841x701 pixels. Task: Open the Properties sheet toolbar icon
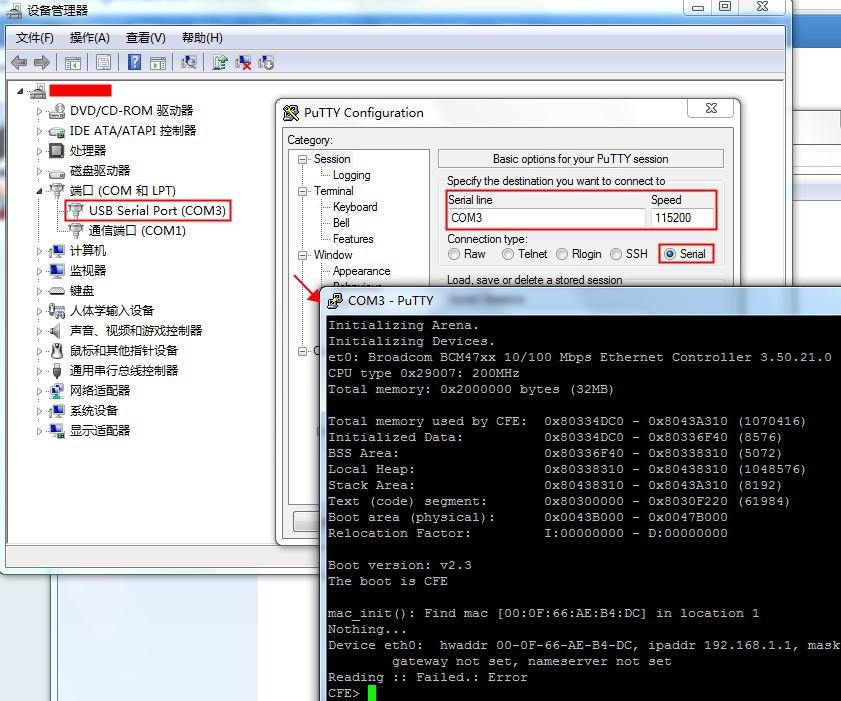pyautogui.click(x=104, y=63)
